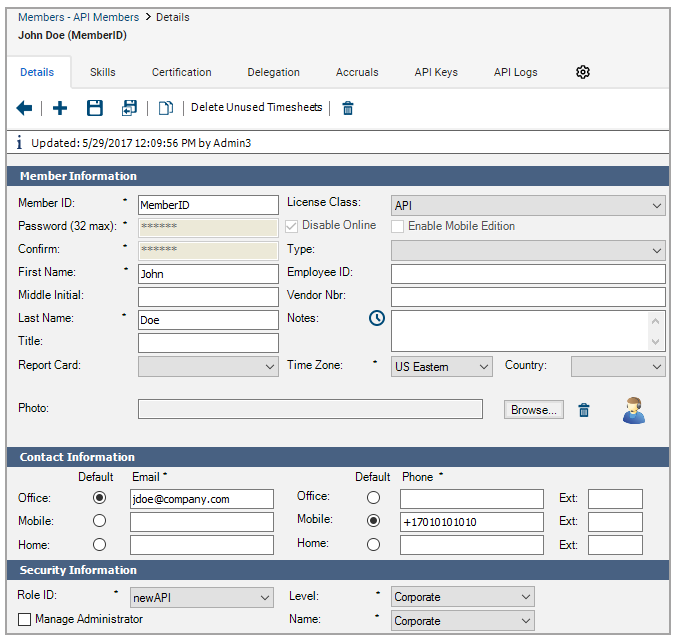Open the API Keys tab

[436, 72]
